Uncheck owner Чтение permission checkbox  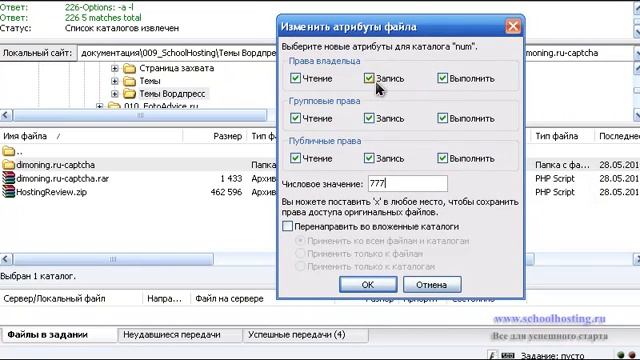(x=295, y=78)
